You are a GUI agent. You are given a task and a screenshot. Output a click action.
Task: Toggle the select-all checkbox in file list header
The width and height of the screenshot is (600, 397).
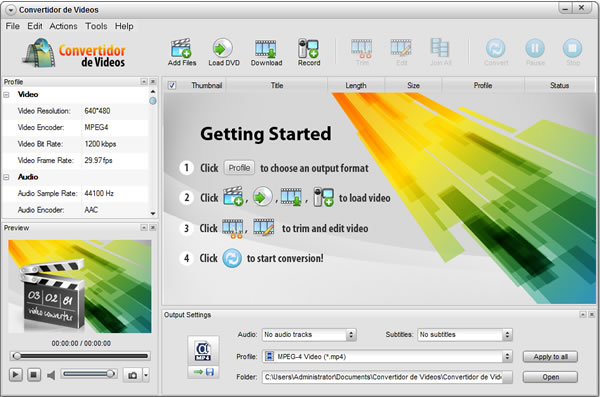click(x=172, y=85)
